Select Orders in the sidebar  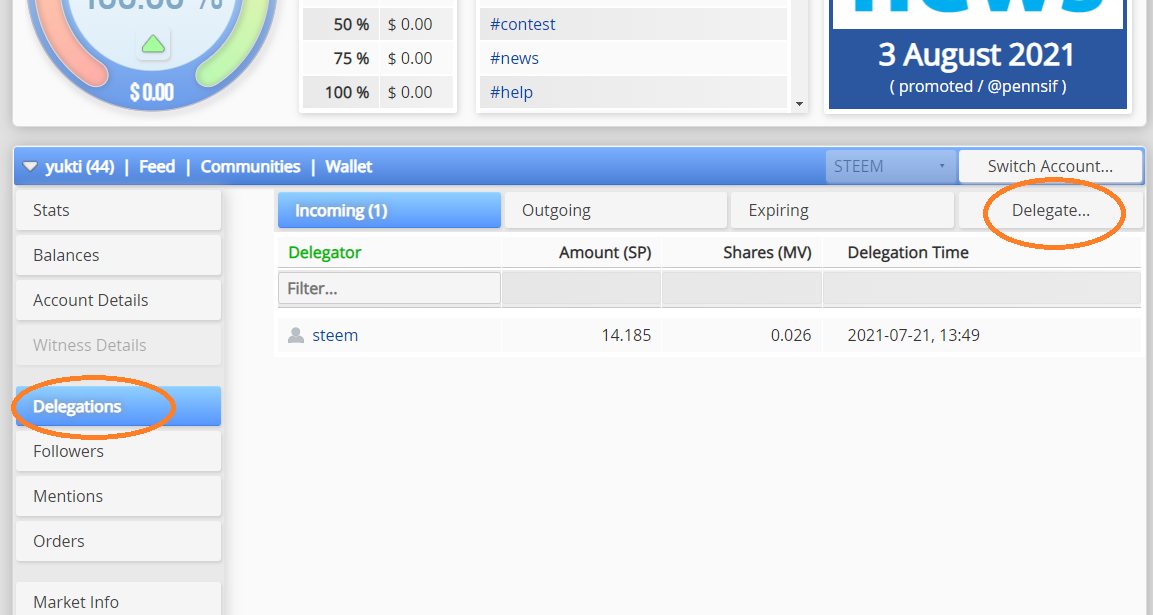pos(118,541)
